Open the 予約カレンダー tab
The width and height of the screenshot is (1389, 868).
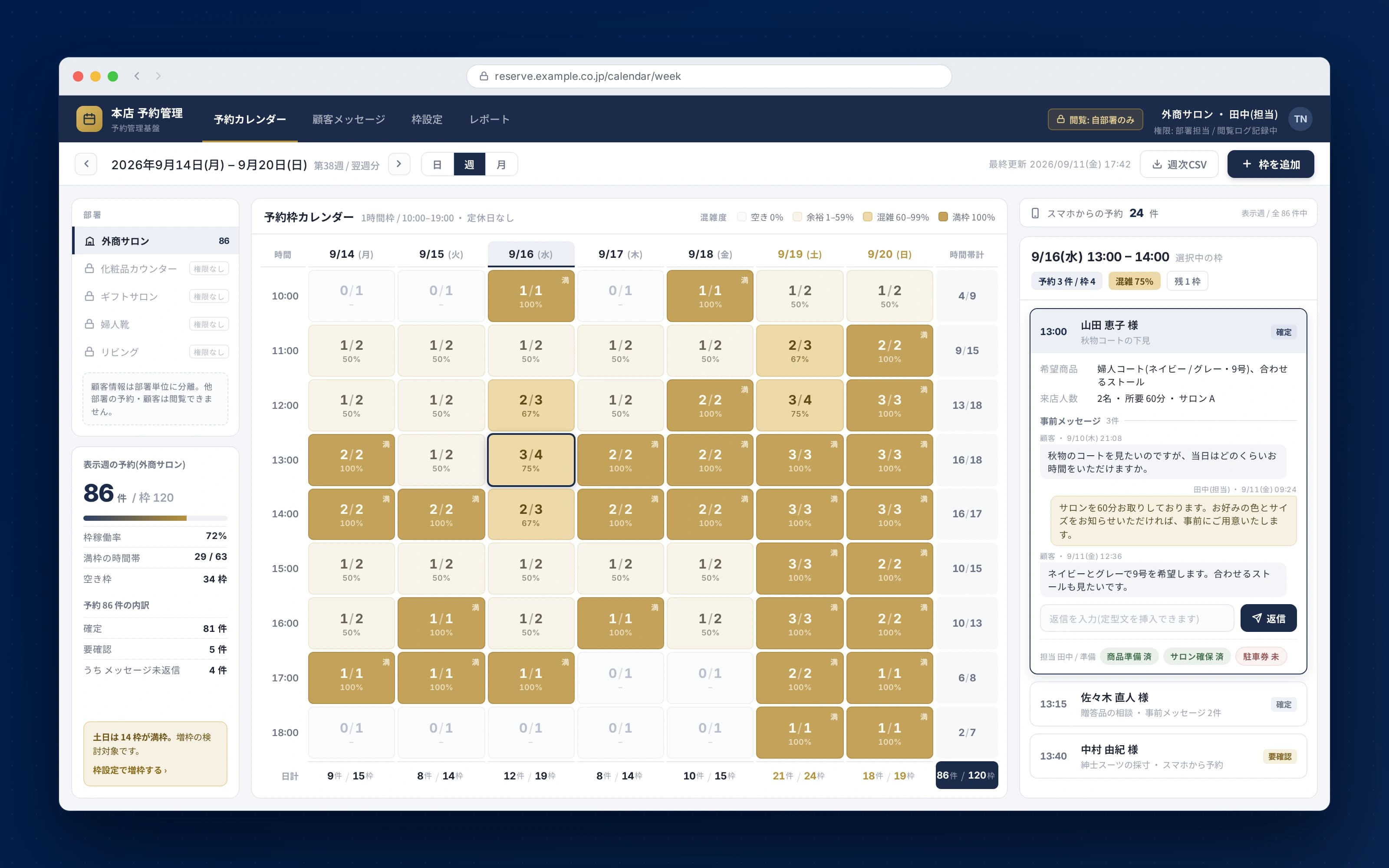(250, 119)
